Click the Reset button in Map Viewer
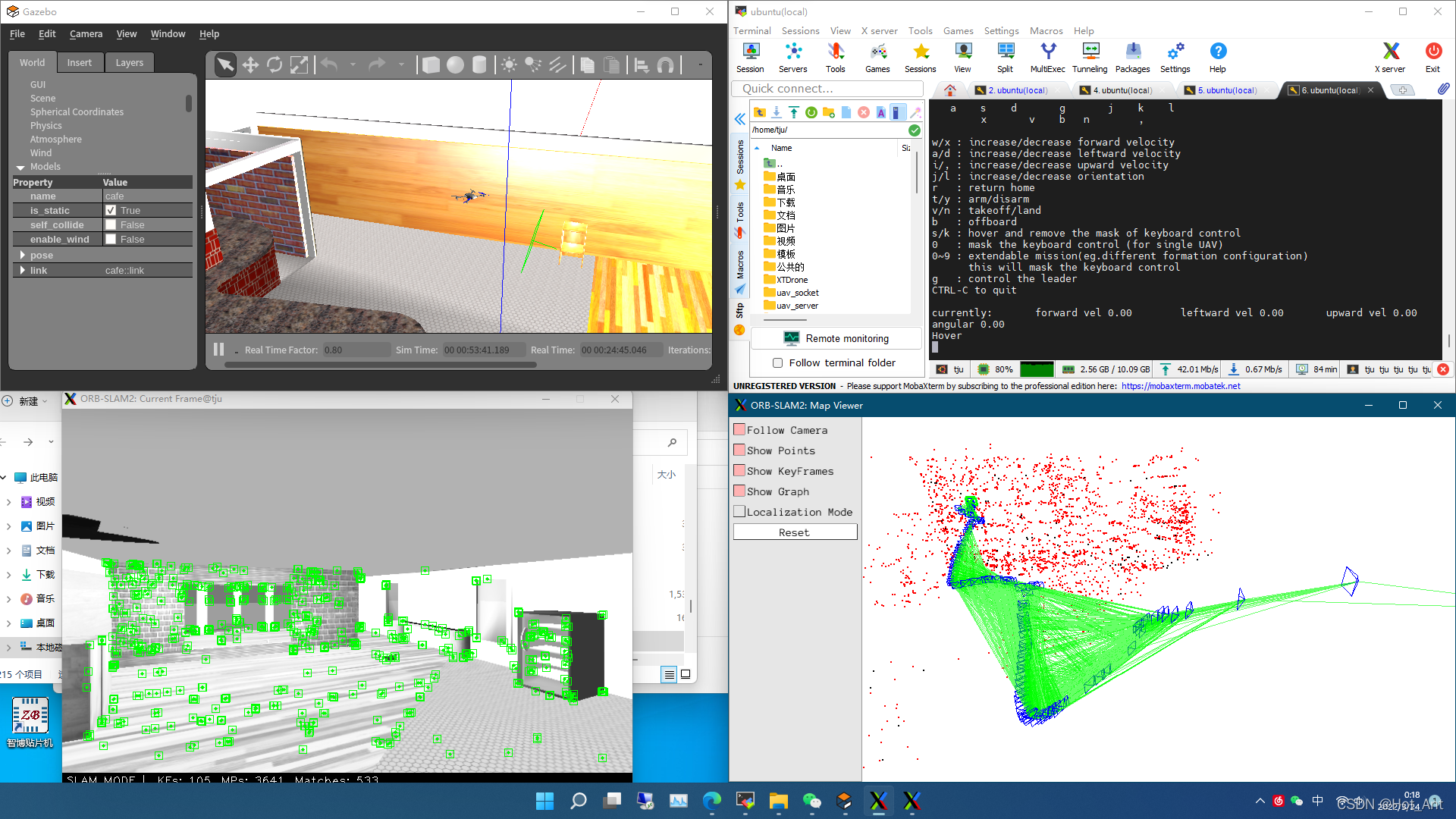 coord(793,532)
